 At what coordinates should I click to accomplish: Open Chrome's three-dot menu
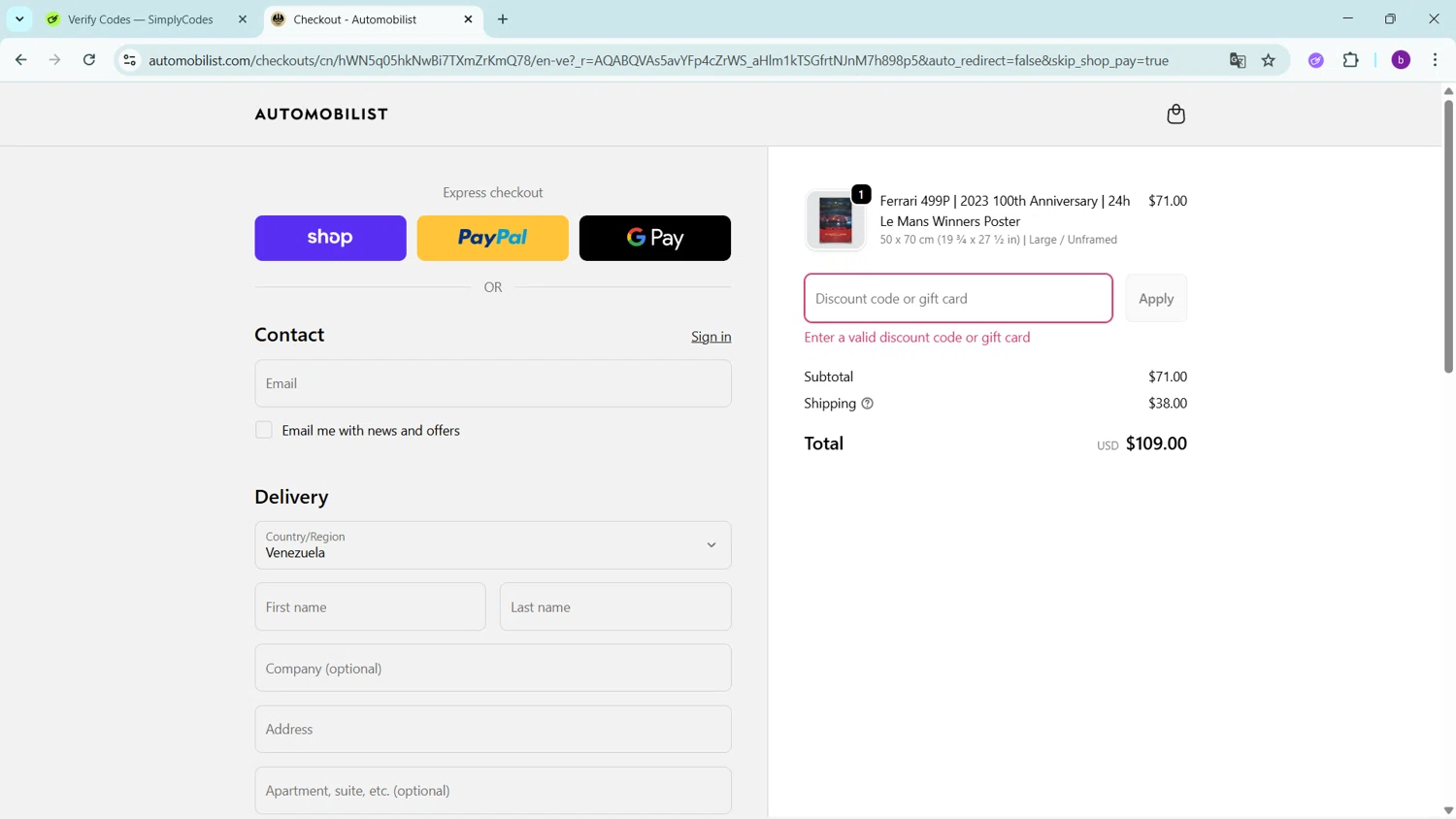[x=1436, y=60]
